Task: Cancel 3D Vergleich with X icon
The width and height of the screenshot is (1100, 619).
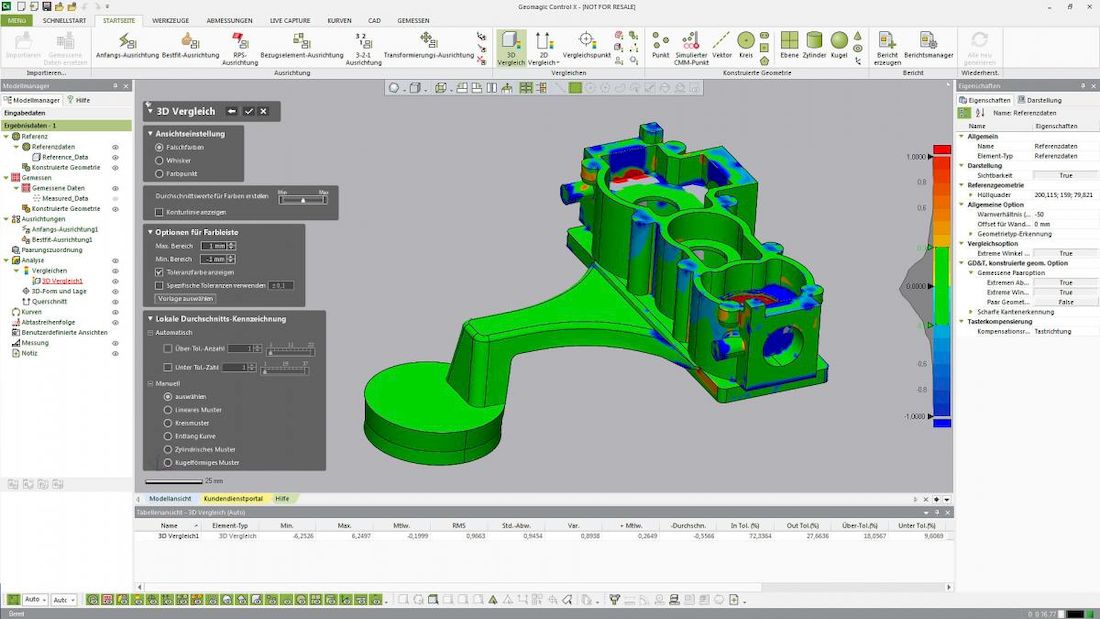Action: pos(264,111)
